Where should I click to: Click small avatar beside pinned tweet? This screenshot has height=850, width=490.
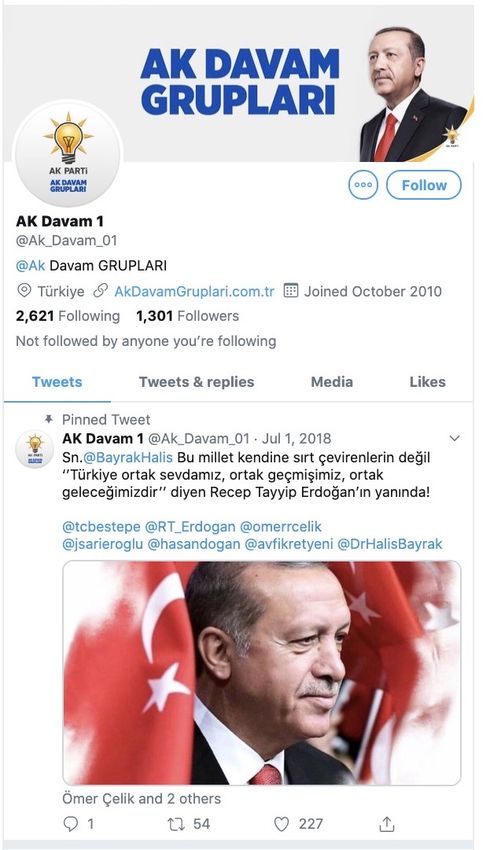35,449
